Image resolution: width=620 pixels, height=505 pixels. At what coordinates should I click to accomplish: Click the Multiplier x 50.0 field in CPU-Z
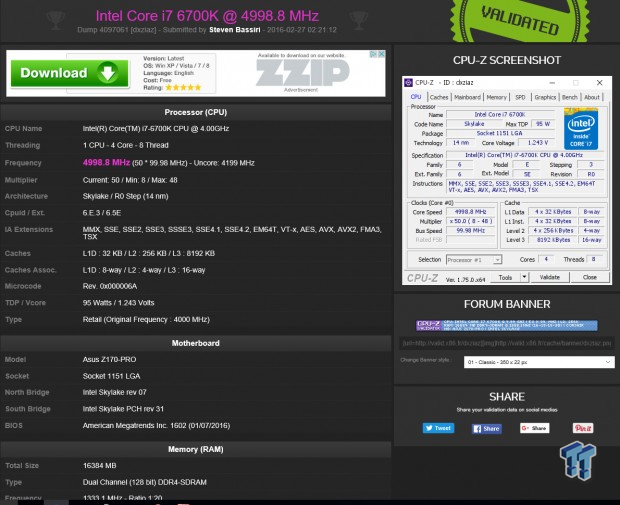470,221
